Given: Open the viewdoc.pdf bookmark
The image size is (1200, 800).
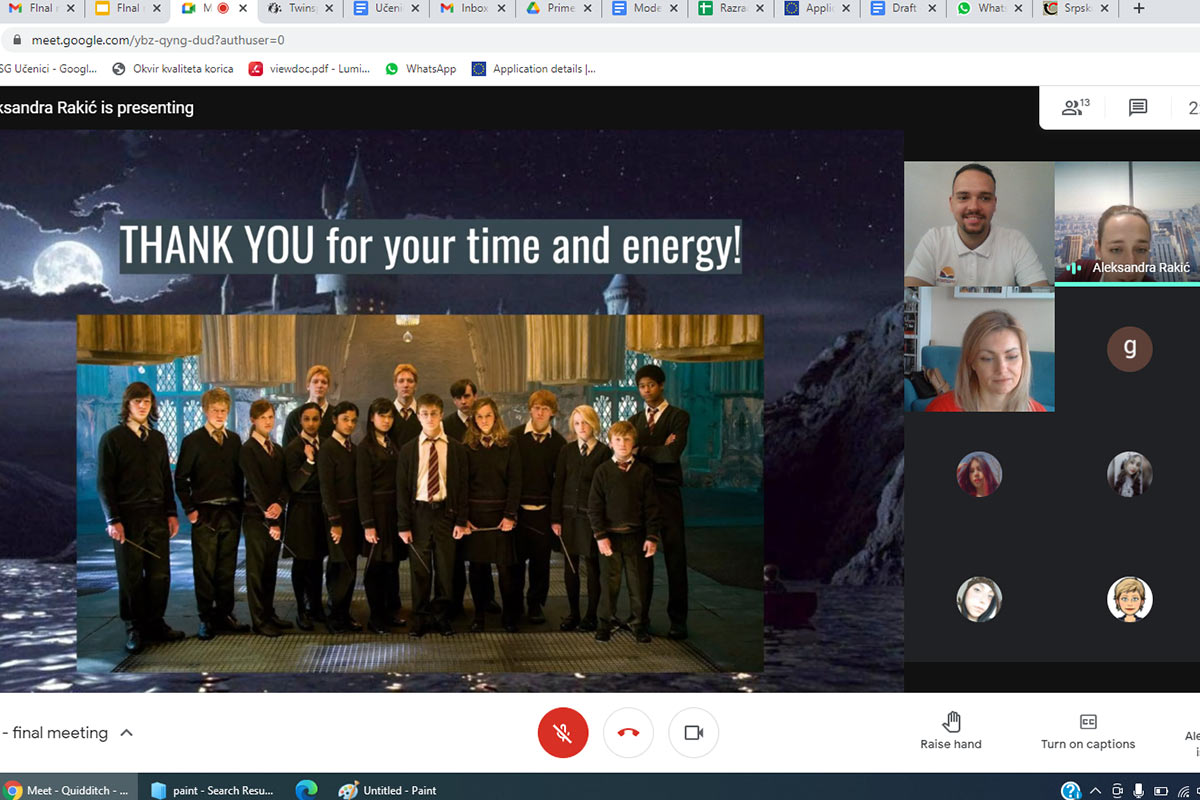Looking at the screenshot, I should (309, 69).
